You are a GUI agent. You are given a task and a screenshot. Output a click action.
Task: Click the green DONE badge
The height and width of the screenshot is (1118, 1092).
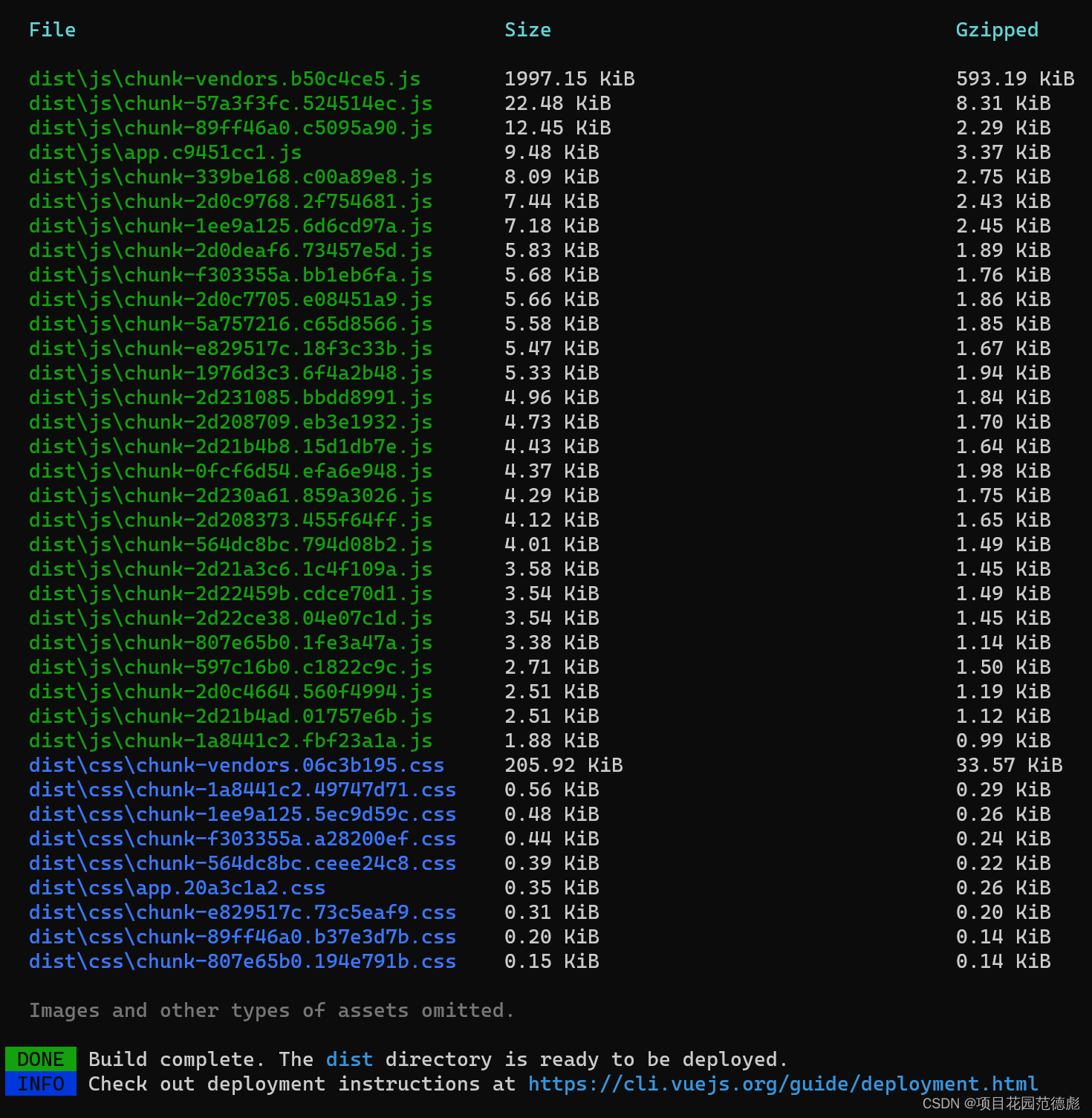click(x=41, y=1059)
